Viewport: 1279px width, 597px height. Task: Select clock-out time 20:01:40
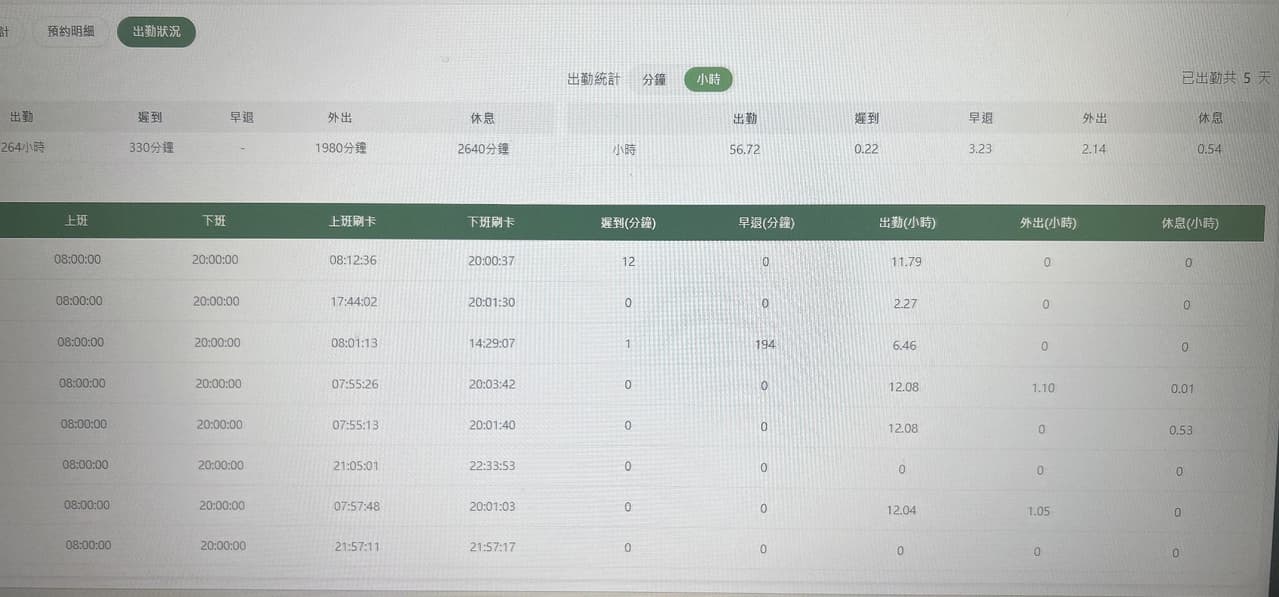click(492, 425)
